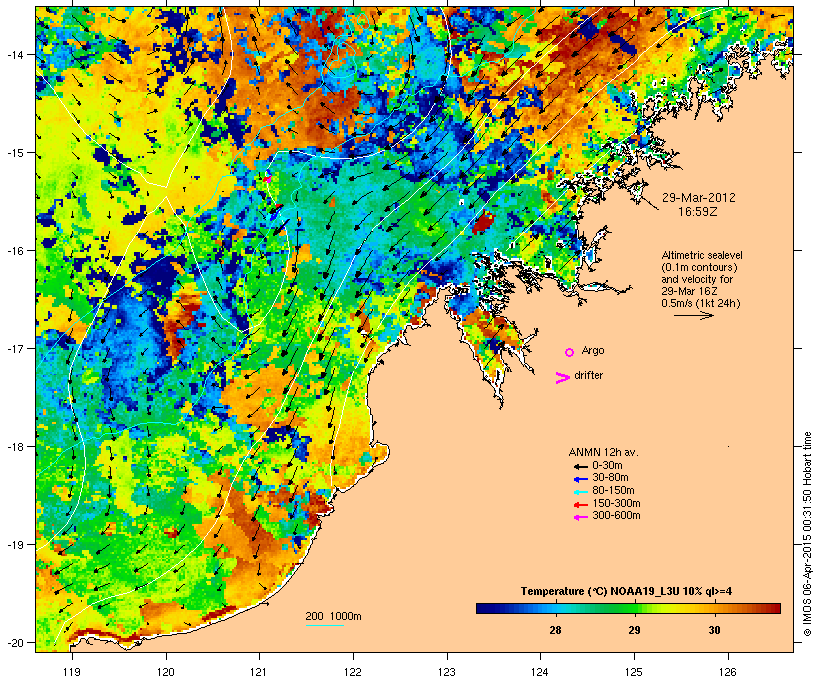
Task: Click the red 150-300m arrow in legend
Action: coord(580,505)
